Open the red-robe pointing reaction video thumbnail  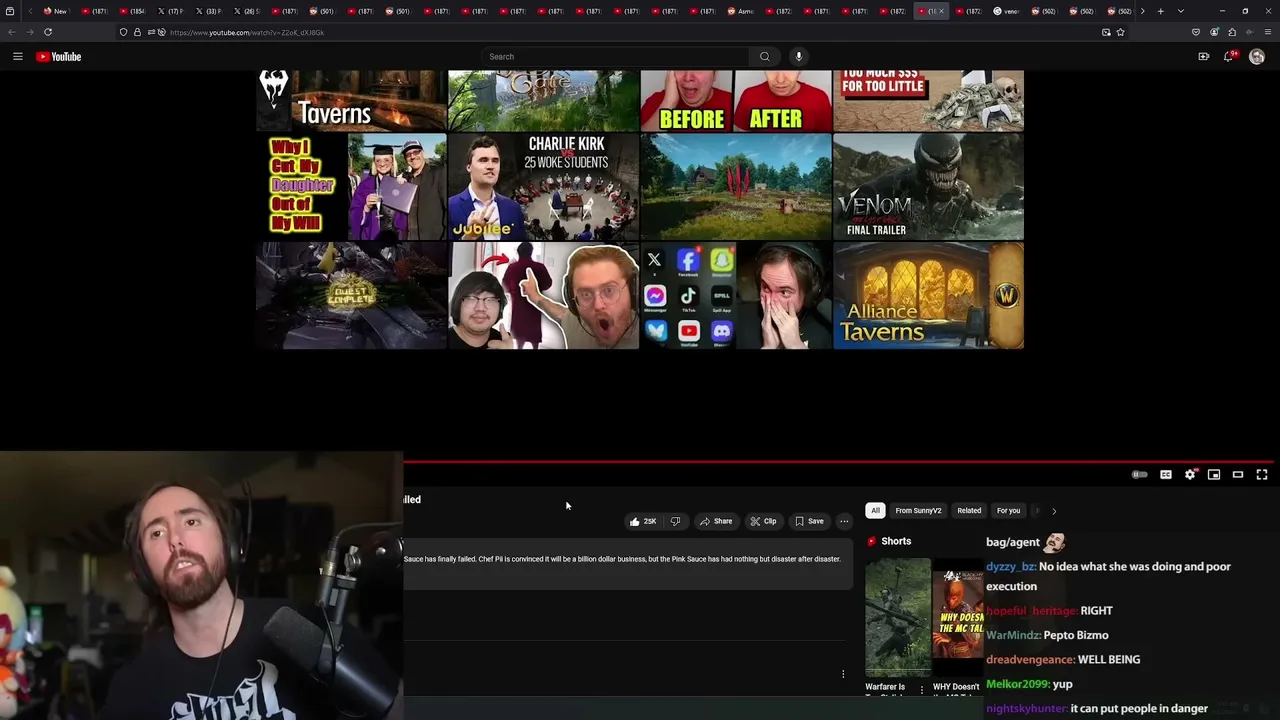coord(543,296)
